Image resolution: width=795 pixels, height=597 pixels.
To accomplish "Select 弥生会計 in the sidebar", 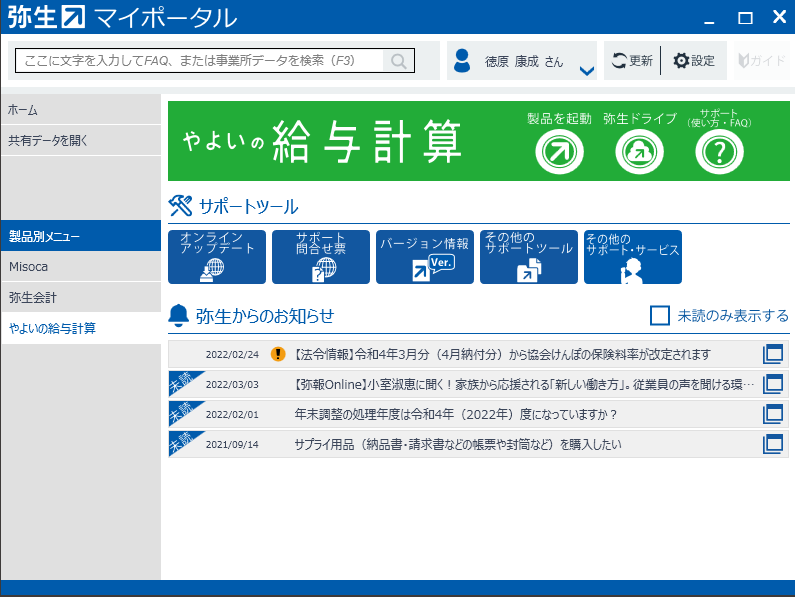I will coord(81,297).
